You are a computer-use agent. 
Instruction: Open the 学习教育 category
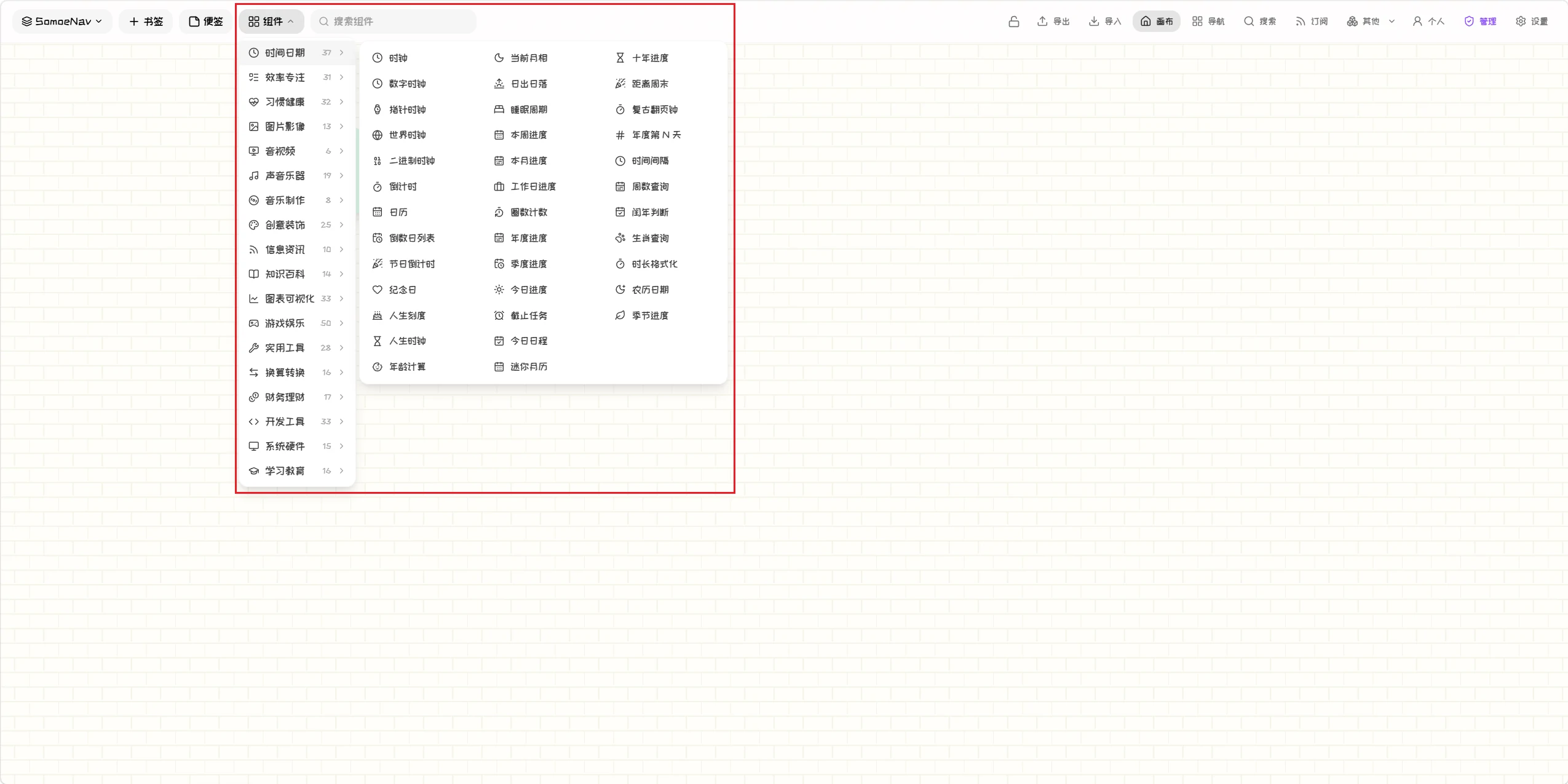pos(297,471)
